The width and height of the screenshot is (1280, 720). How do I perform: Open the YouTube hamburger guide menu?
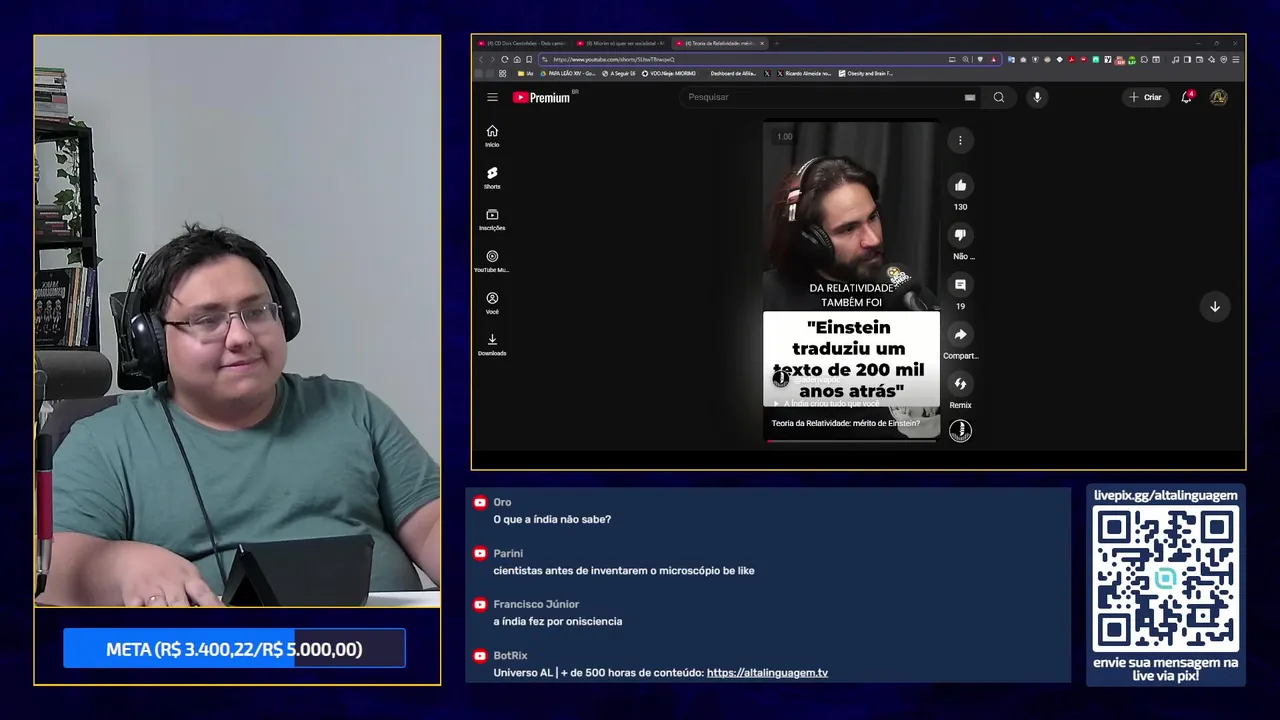tap(492, 97)
